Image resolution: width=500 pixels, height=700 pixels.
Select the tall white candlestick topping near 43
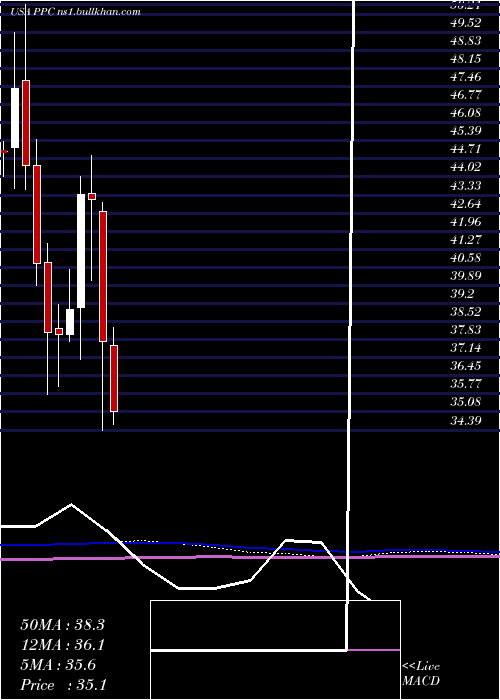[x=81, y=251]
